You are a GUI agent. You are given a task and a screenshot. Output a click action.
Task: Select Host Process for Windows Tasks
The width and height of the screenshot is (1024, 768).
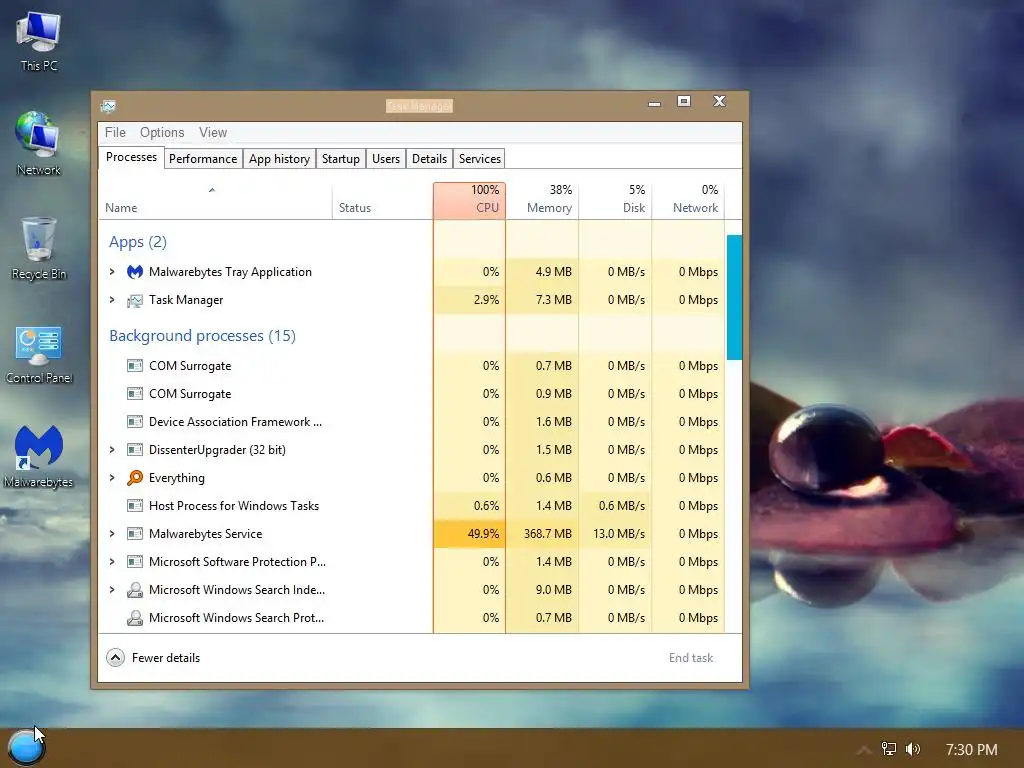411,505
